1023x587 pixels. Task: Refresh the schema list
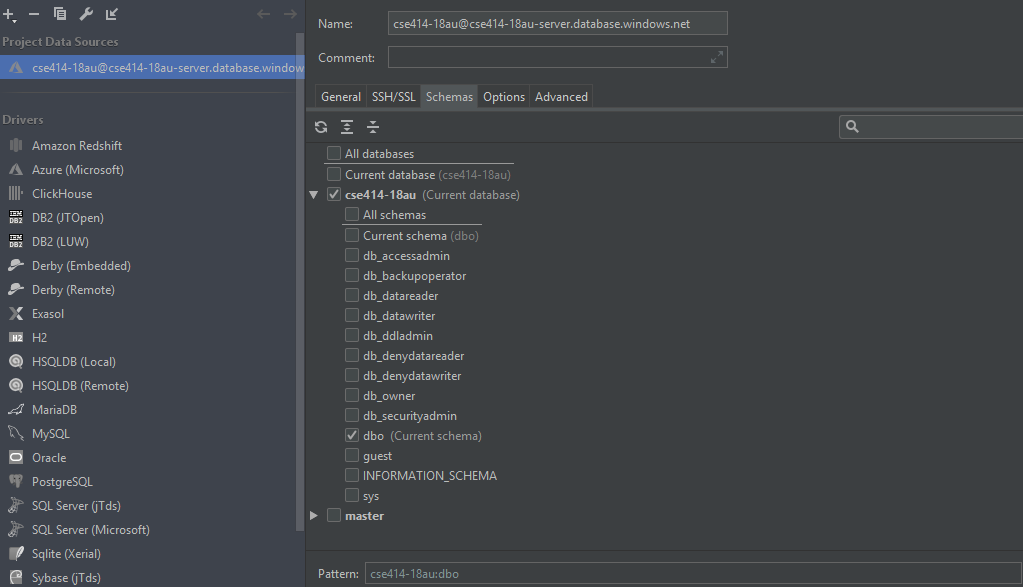[x=320, y=127]
